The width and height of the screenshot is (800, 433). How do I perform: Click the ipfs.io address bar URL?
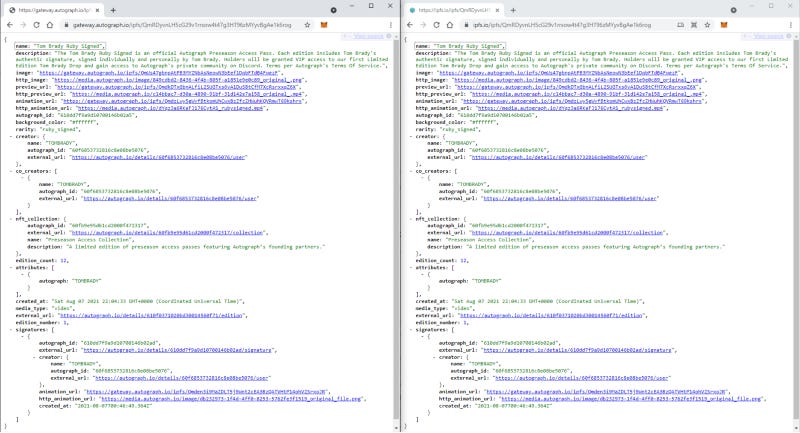pyautogui.click(x=561, y=24)
